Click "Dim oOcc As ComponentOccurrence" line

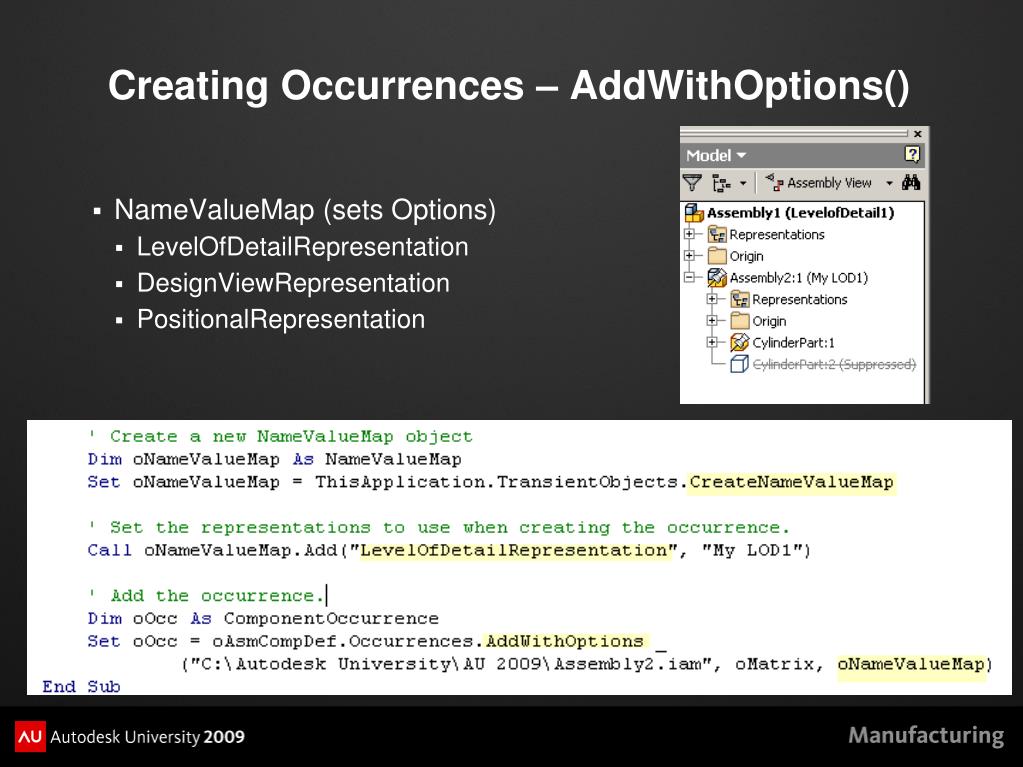(263, 619)
